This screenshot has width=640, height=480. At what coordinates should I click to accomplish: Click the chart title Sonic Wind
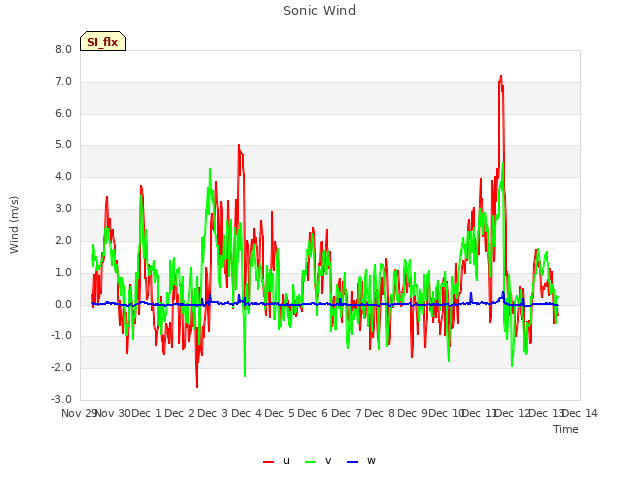319,11
